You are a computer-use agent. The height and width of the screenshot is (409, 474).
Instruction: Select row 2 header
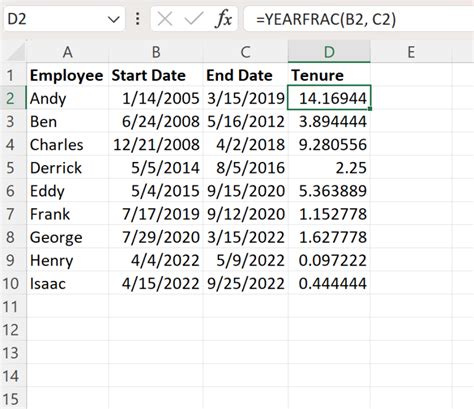(13, 98)
